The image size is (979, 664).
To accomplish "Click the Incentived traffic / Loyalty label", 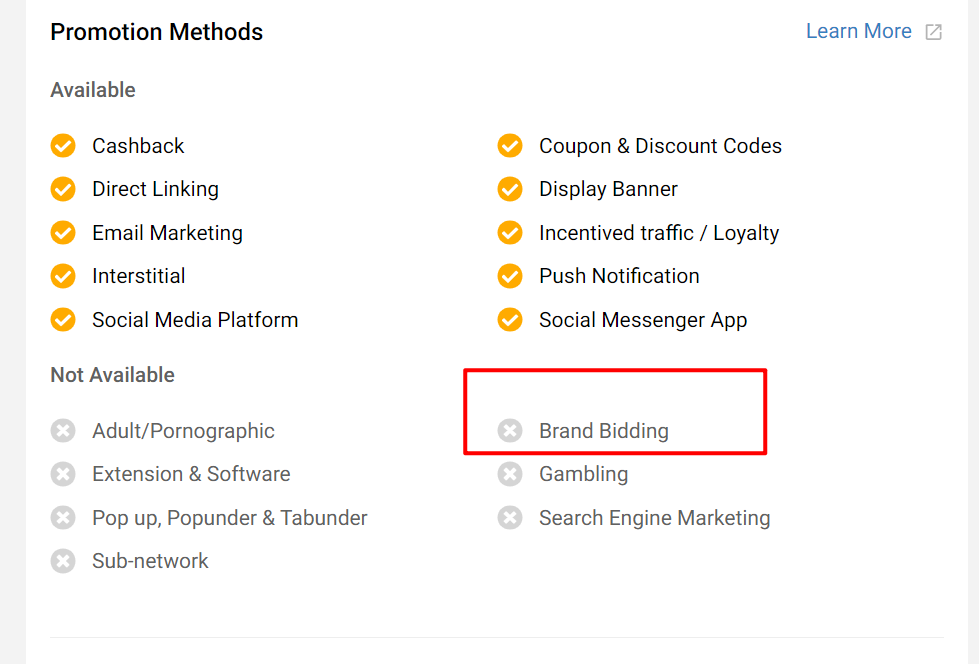I will click(658, 233).
